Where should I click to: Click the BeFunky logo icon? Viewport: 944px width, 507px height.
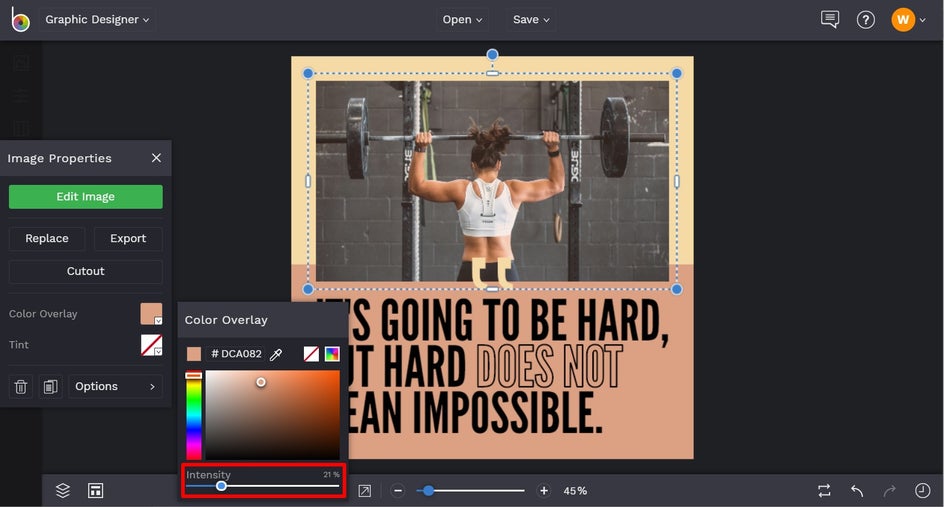tap(20, 20)
